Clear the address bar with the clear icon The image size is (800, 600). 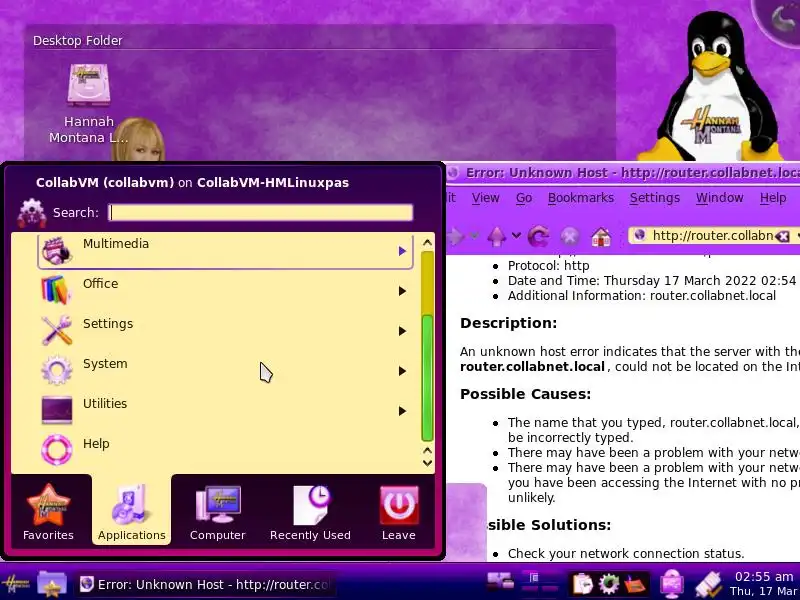[x=783, y=236]
